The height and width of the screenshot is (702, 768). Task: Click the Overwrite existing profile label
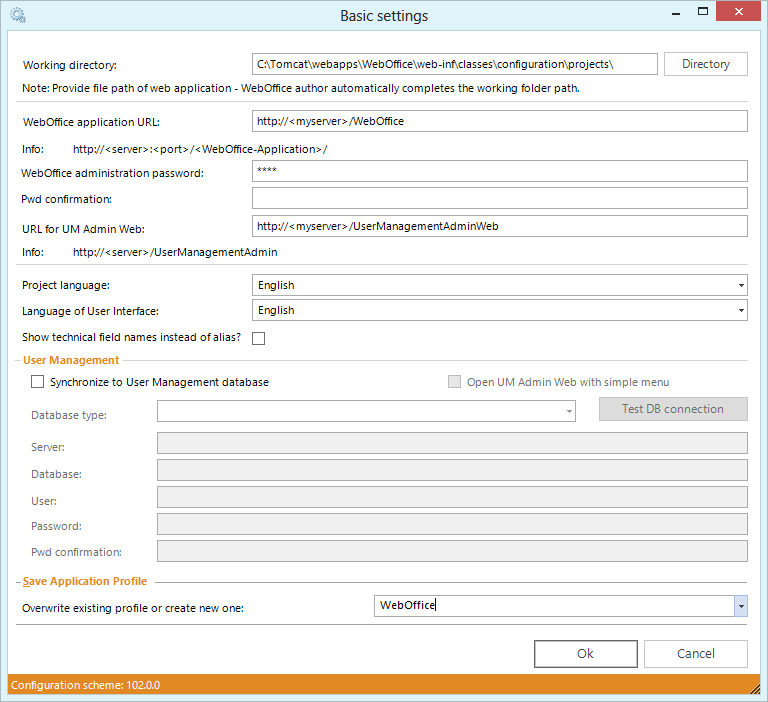tap(133, 608)
